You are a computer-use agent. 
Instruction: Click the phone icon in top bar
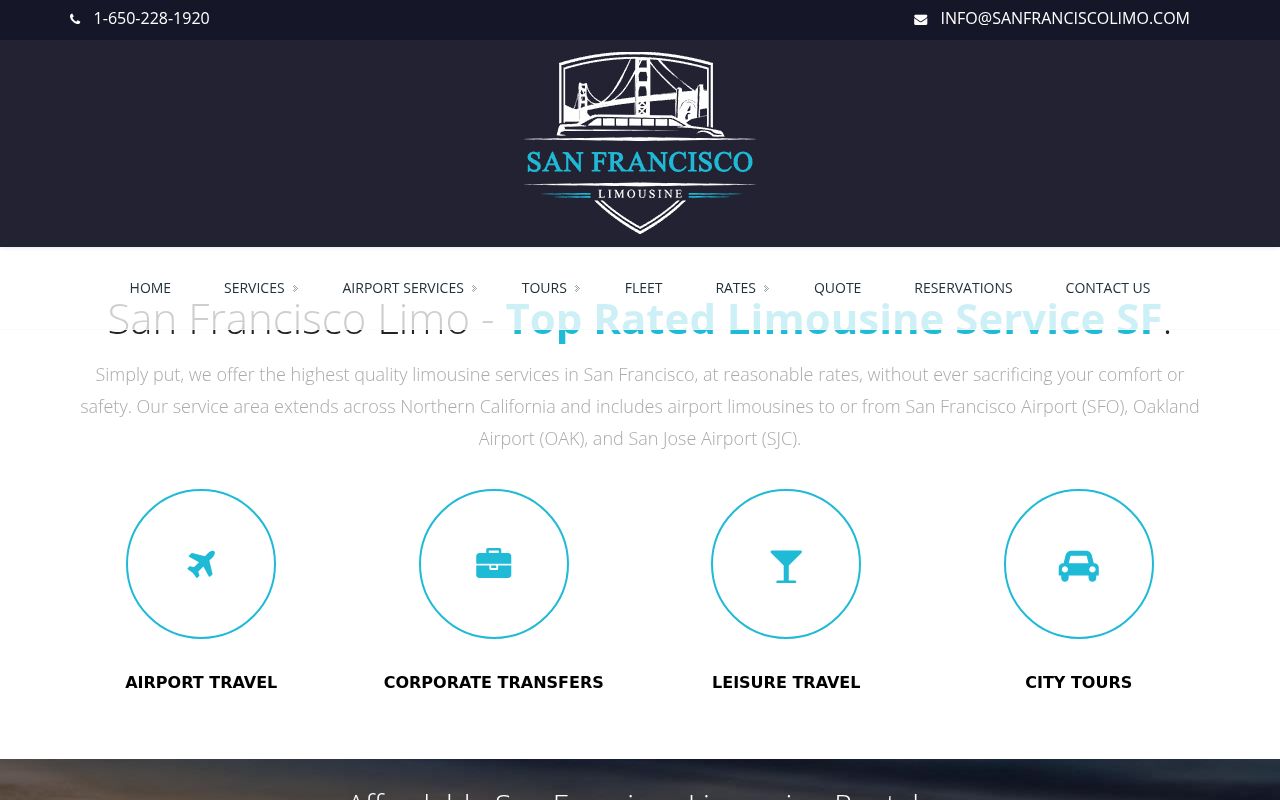[x=75, y=19]
